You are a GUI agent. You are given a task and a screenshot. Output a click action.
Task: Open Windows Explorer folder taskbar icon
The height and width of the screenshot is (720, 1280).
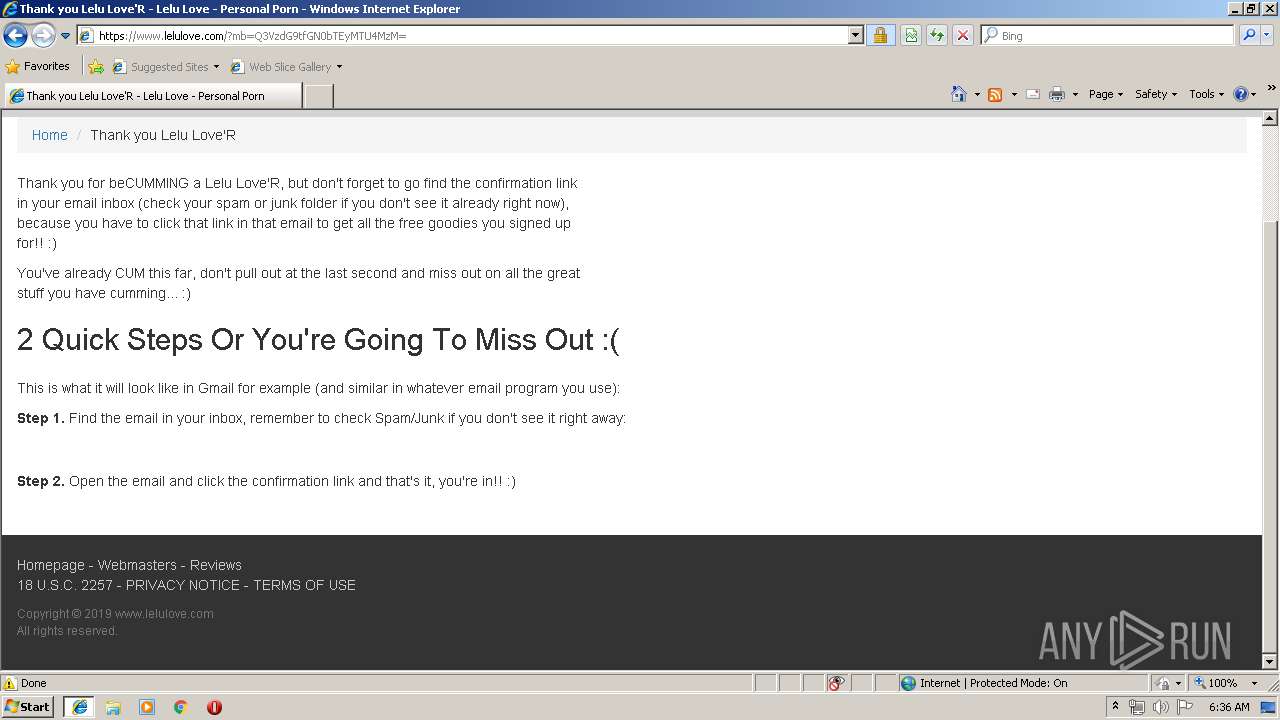pyautogui.click(x=113, y=707)
